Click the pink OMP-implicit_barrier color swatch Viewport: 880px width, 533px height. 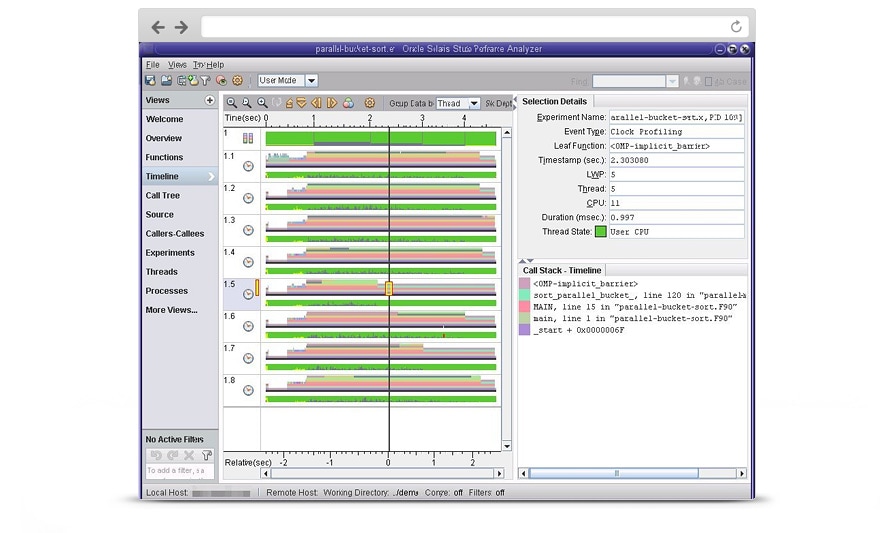coord(525,284)
